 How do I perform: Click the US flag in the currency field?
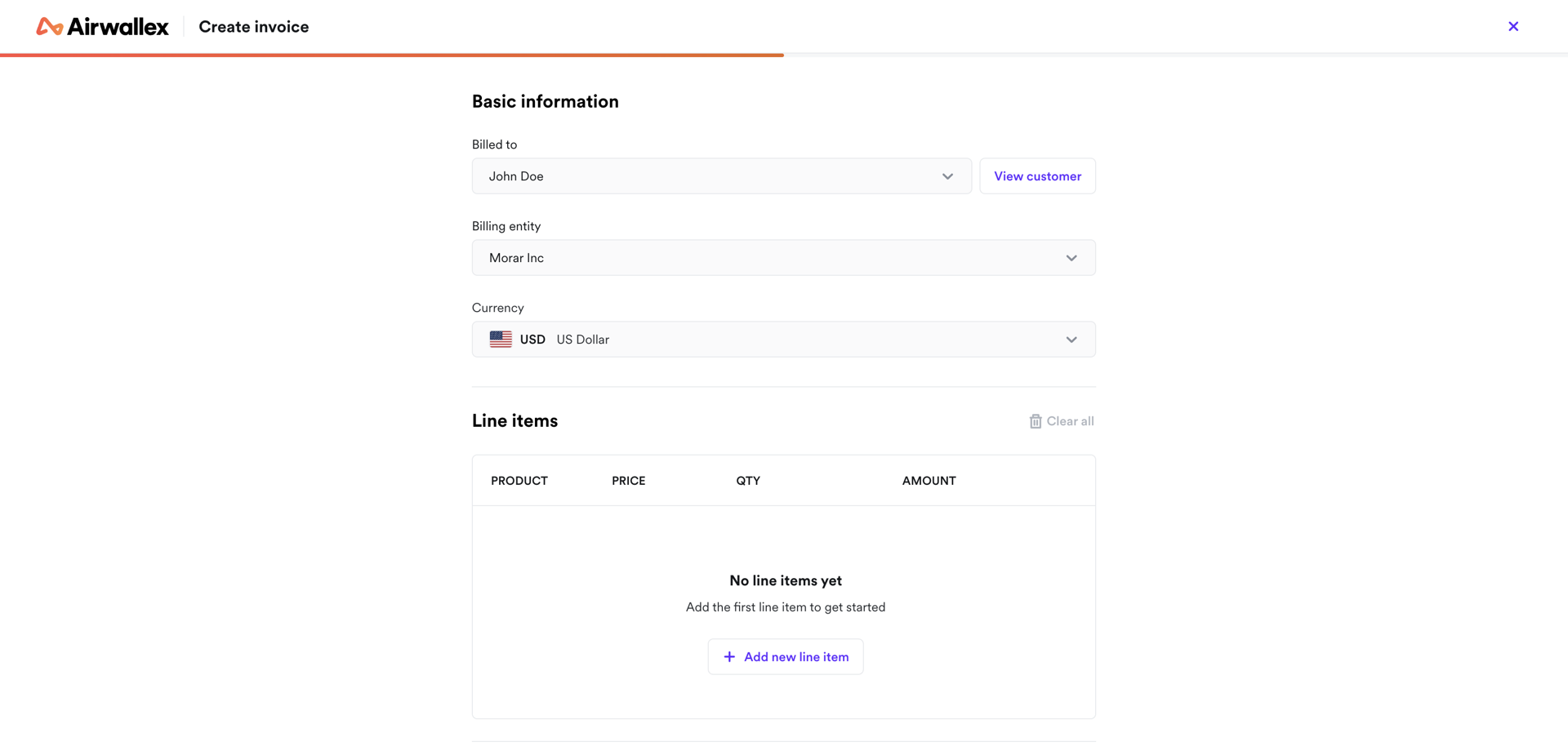500,339
